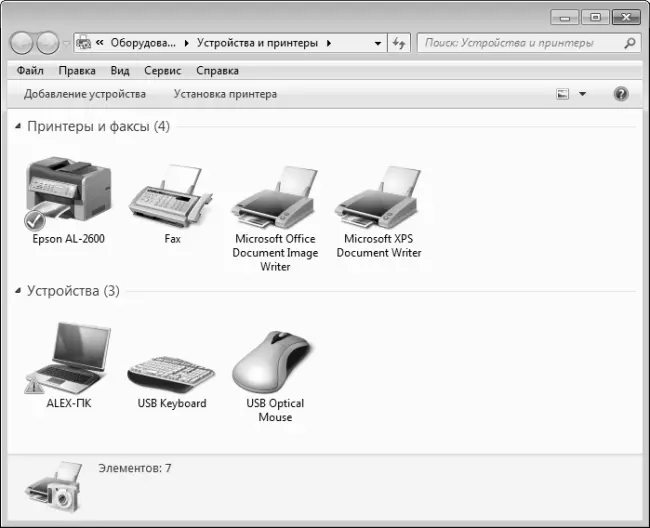Open the Вид menu

(x=120, y=70)
